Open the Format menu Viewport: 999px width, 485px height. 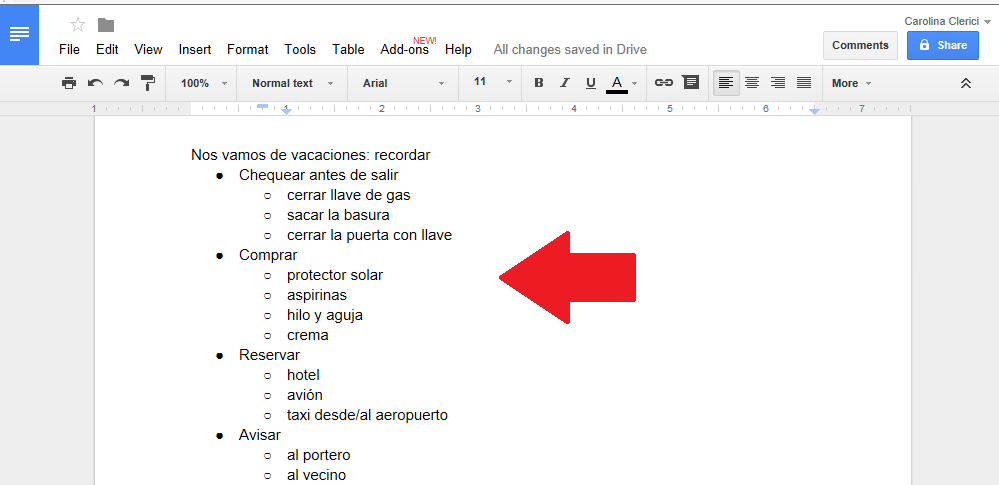click(x=248, y=49)
